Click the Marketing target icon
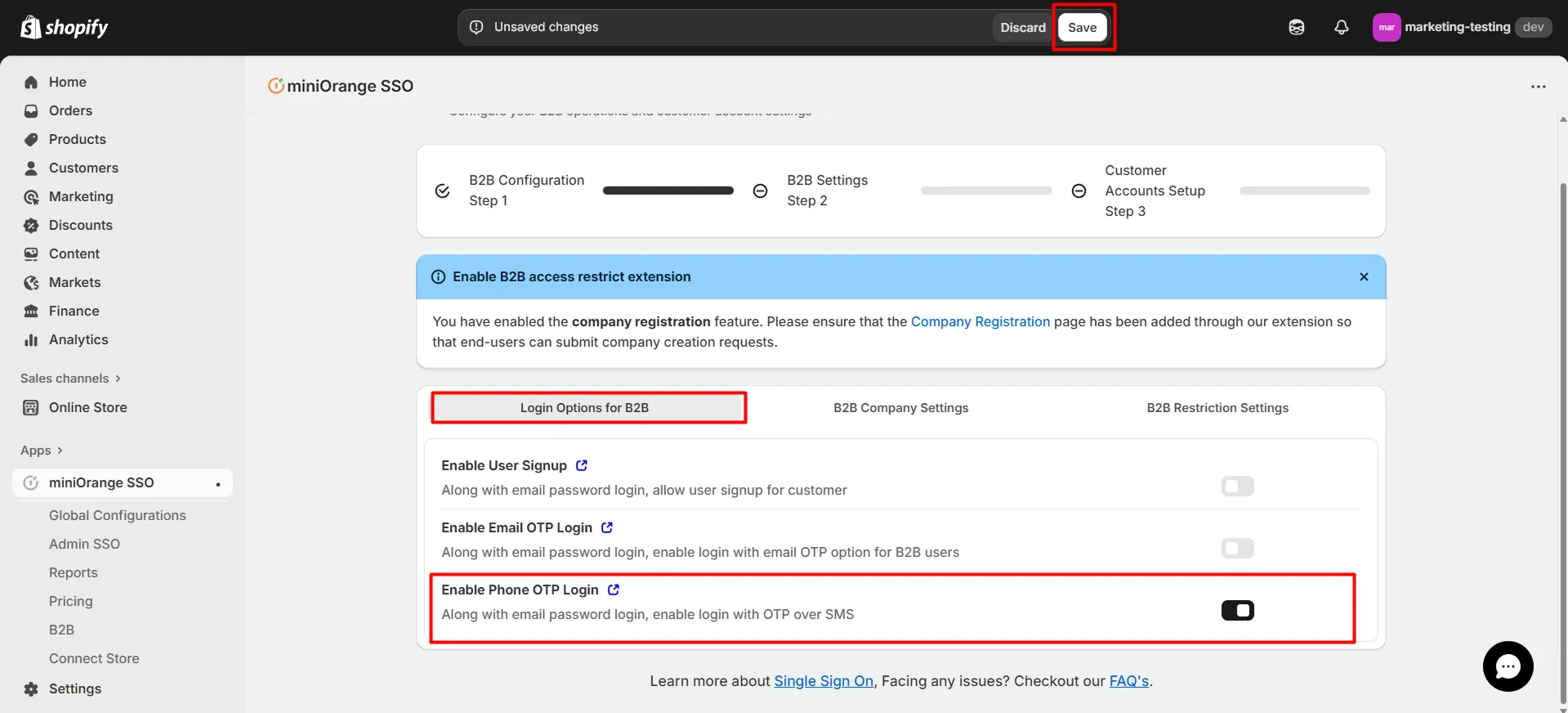This screenshot has width=1568, height=713. pyautogui.click(x=31, y=196)
